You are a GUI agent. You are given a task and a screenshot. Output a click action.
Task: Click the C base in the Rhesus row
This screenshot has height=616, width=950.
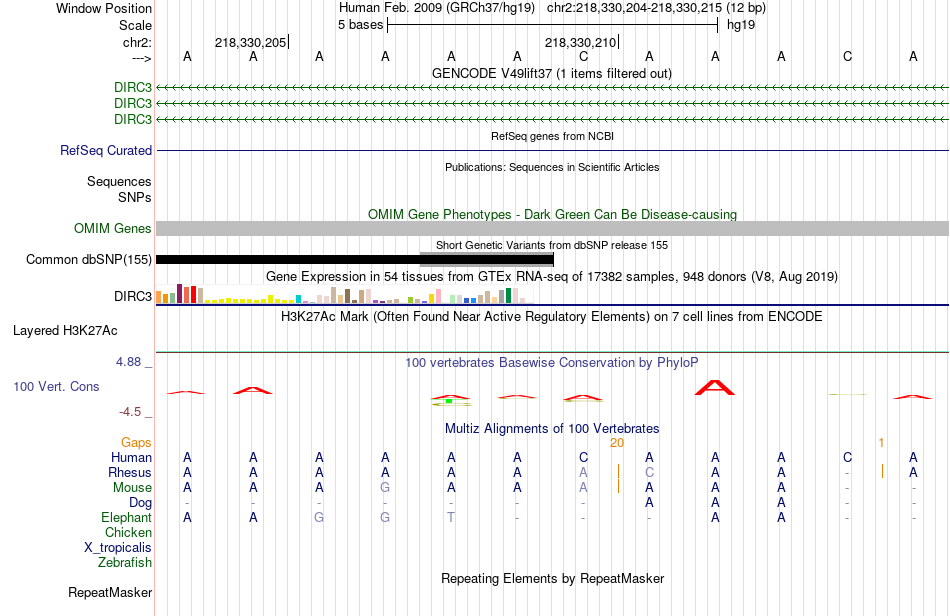tap(649, 472)
